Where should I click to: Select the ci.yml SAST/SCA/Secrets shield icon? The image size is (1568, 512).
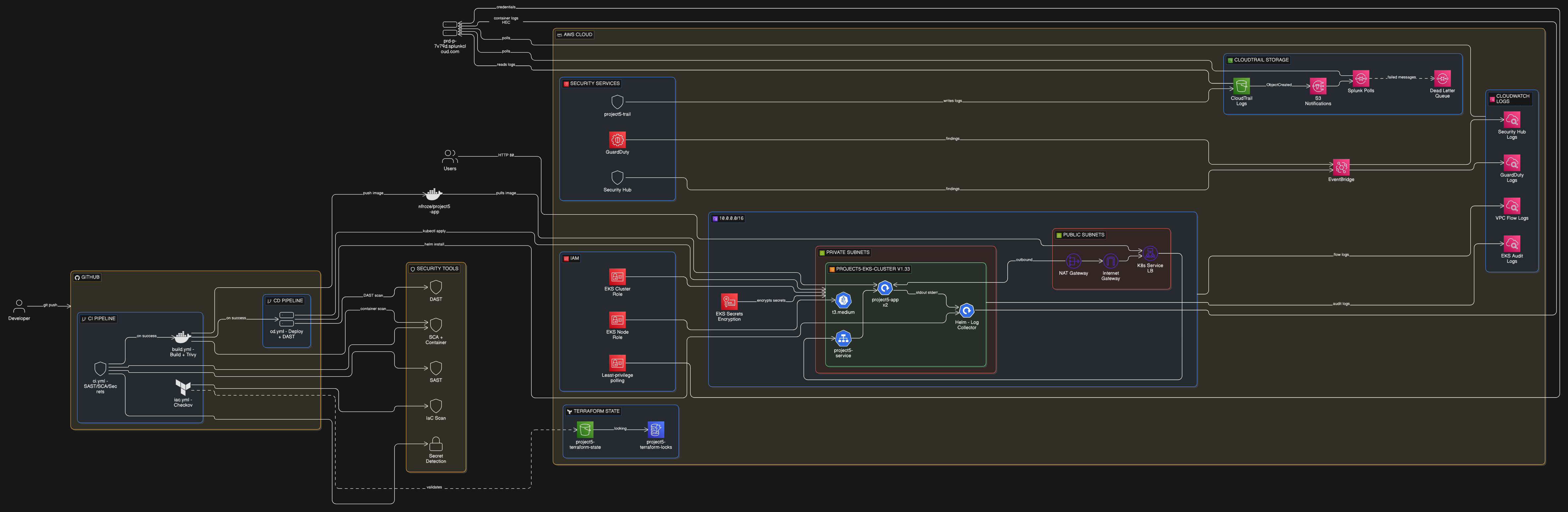coord(100,368)
